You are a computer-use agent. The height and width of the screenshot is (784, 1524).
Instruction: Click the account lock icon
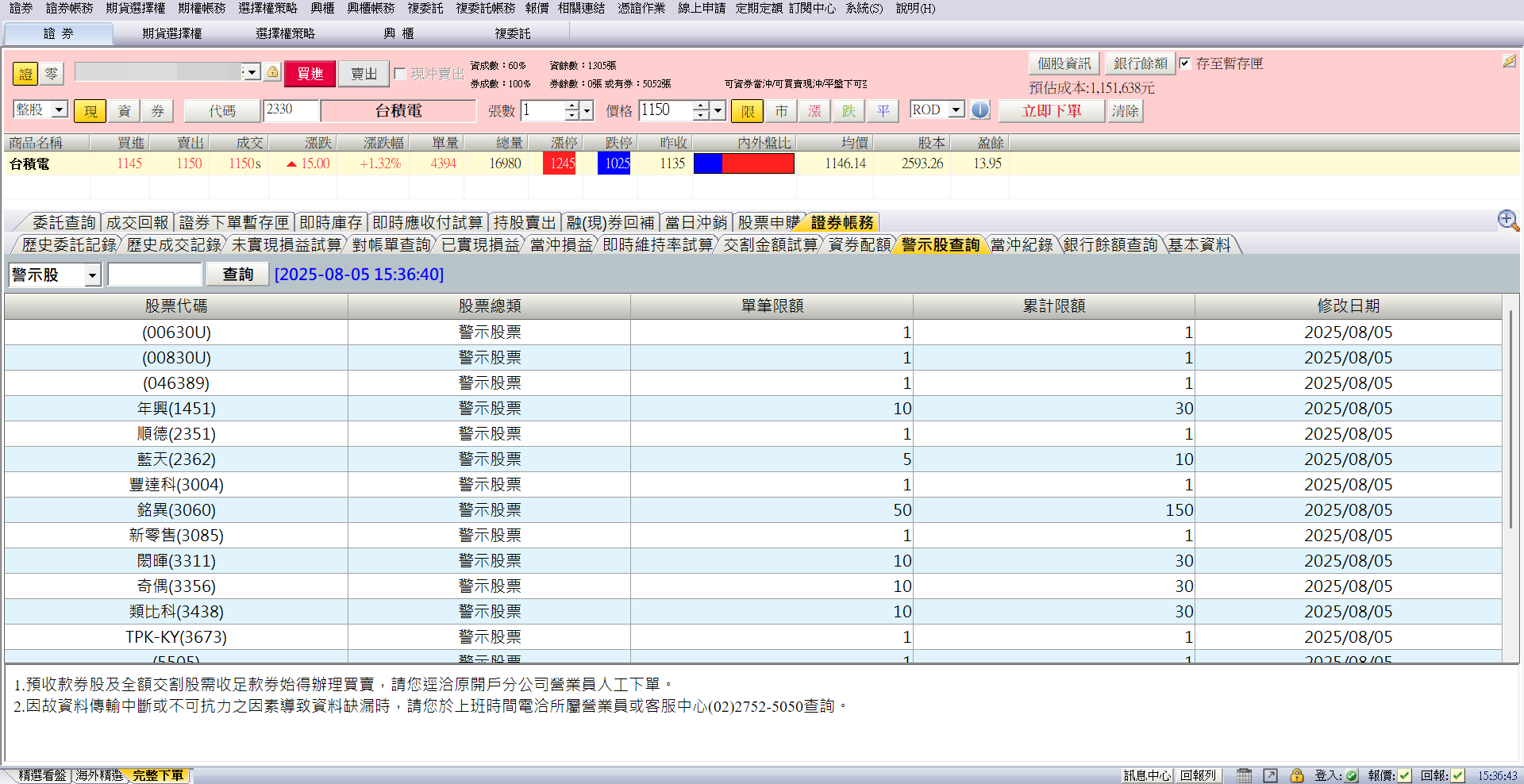coord(272,72)
